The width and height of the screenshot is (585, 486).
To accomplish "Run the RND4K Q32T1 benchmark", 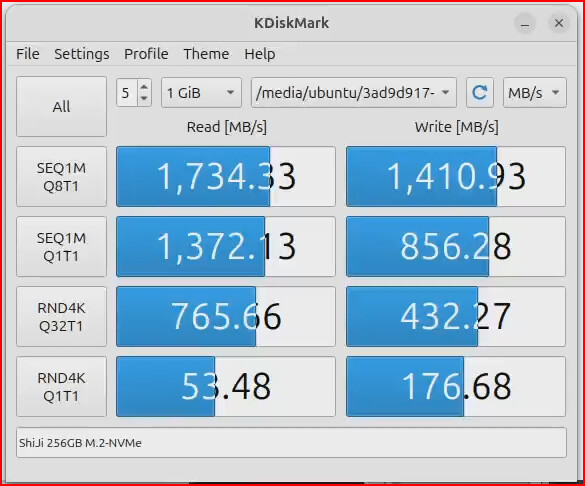I will pos(62,317).
